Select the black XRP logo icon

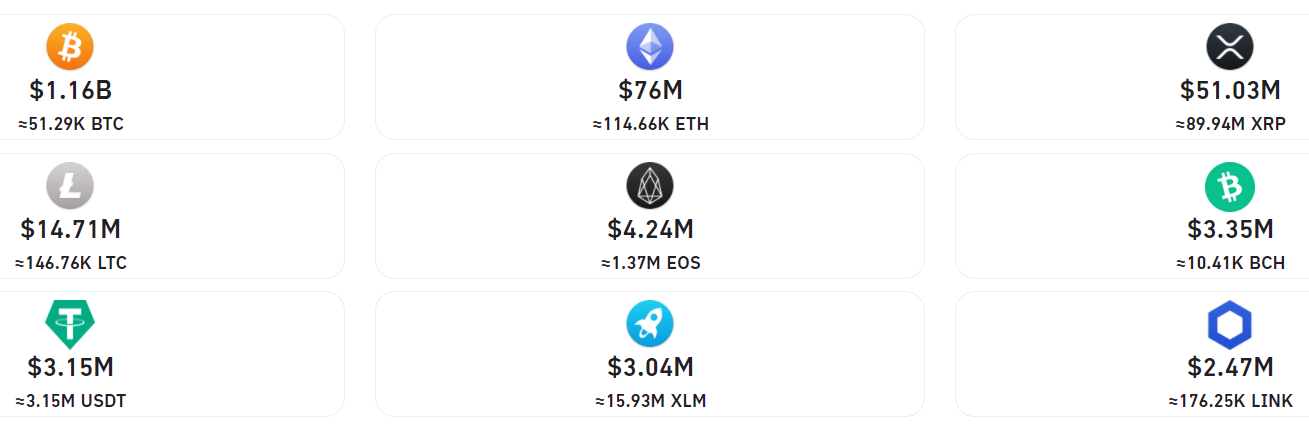tap(1230, 47)
